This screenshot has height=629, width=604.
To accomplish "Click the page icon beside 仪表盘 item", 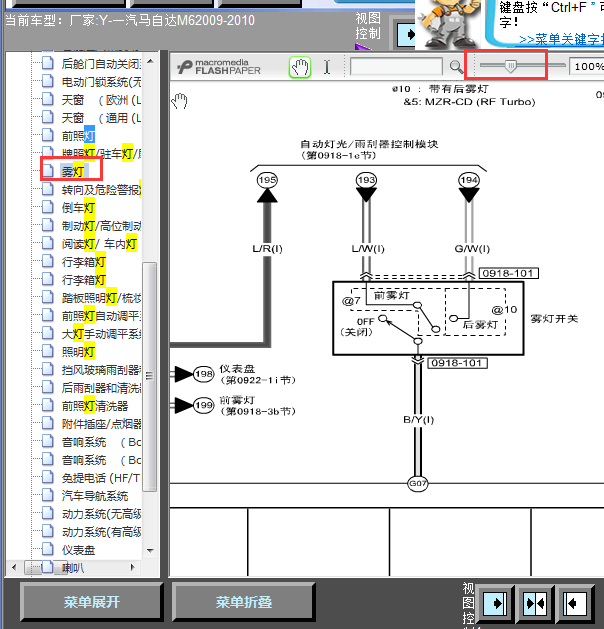I will pos(48,549).
